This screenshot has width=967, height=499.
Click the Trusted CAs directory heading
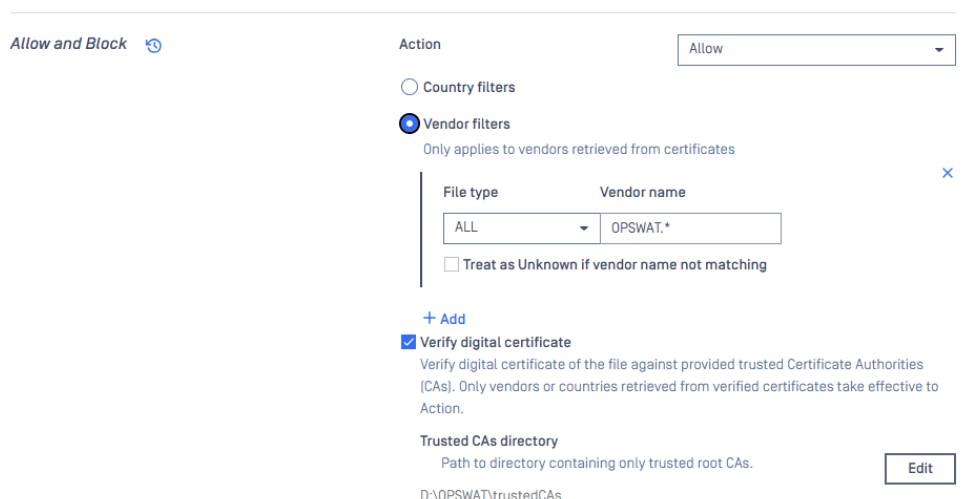tap(488, 441)
